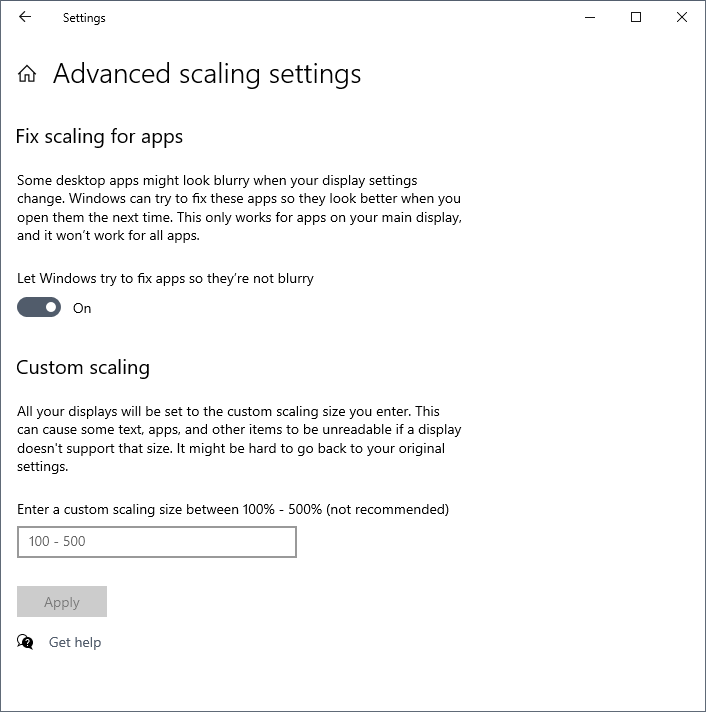Select the Advanced scaling settings page title
The image size is (706, 712).
click(207, 74)
